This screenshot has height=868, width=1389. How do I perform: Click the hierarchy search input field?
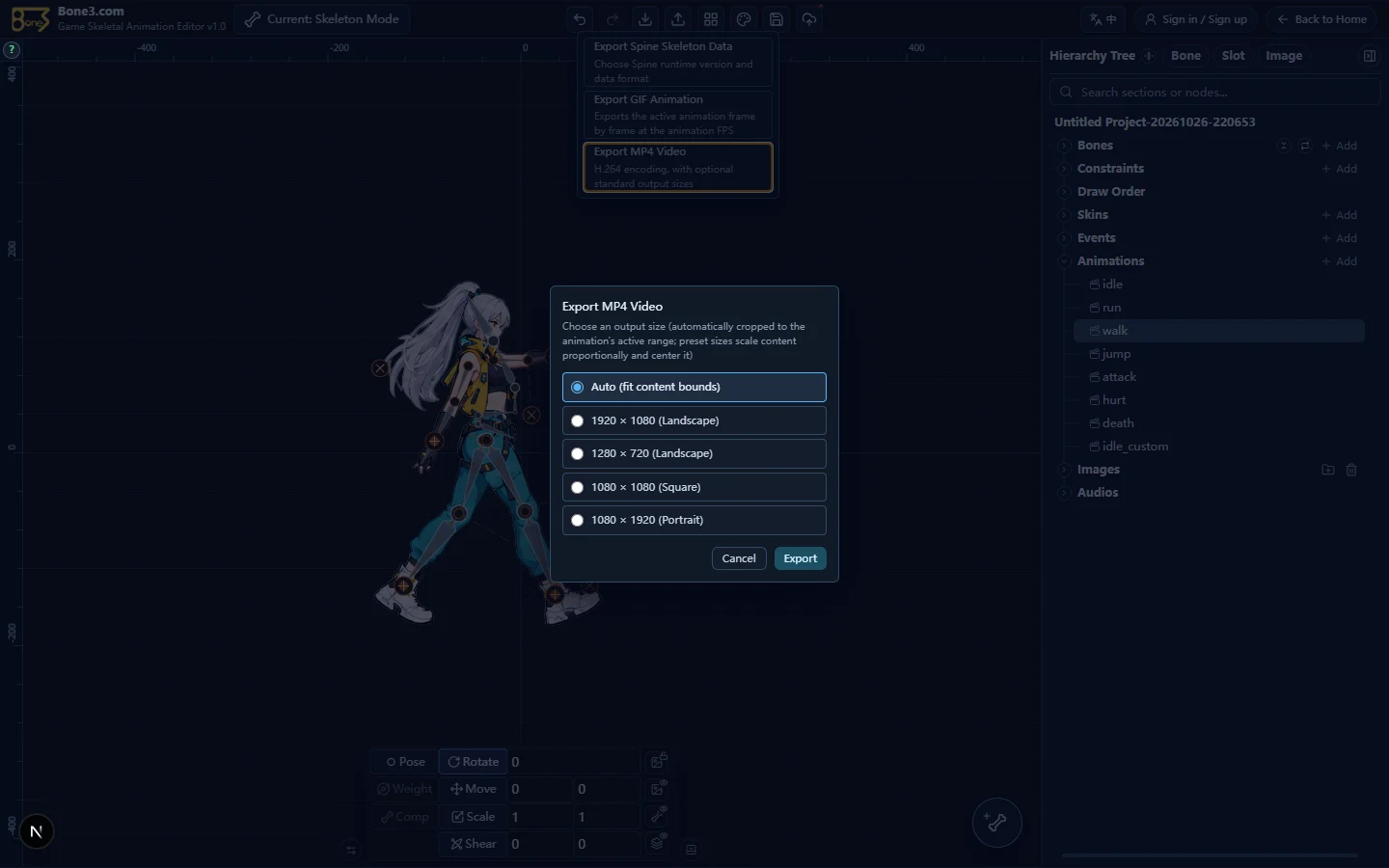[1215, 93]
